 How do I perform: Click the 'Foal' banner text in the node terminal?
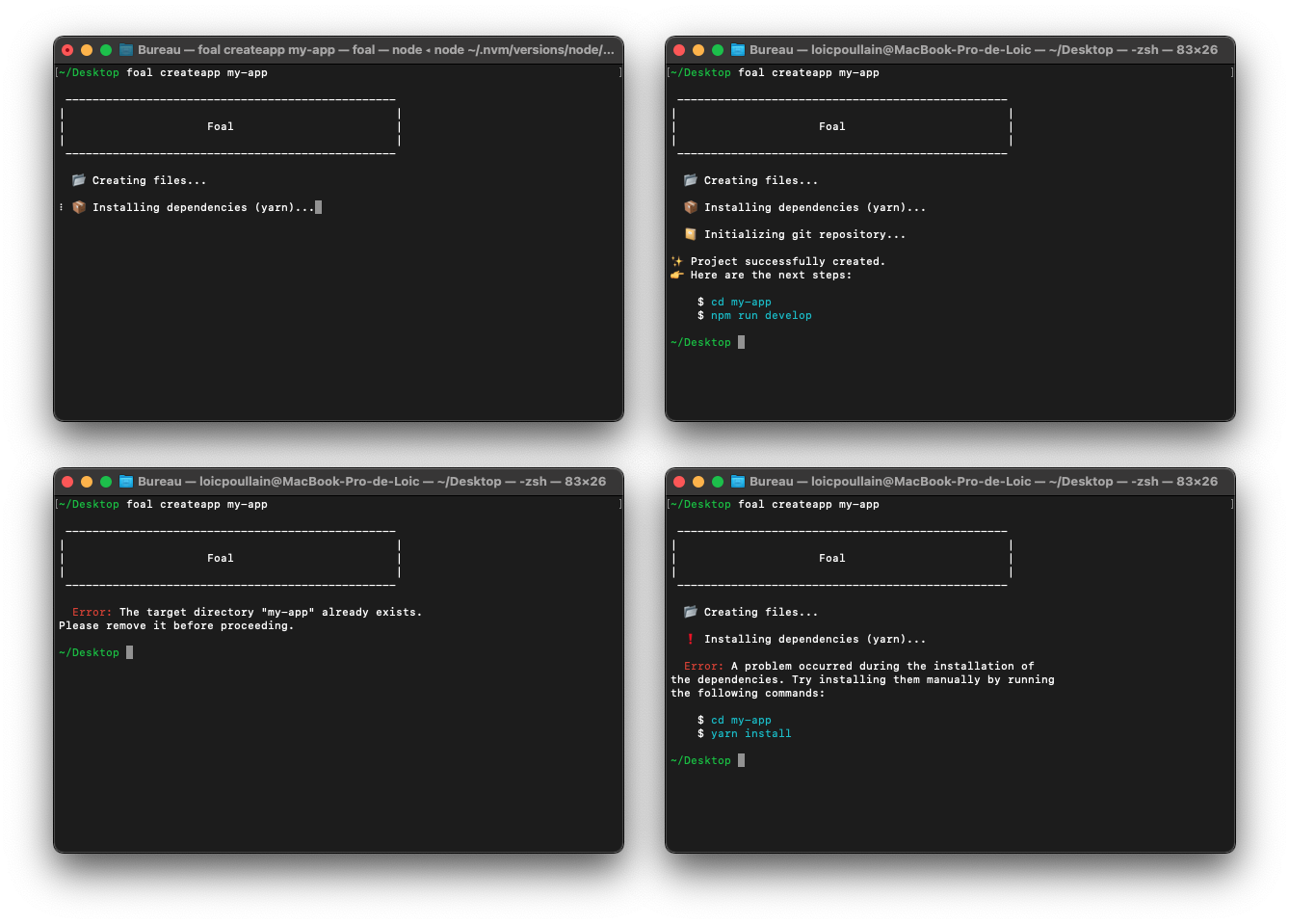click(x=221, y=126)
